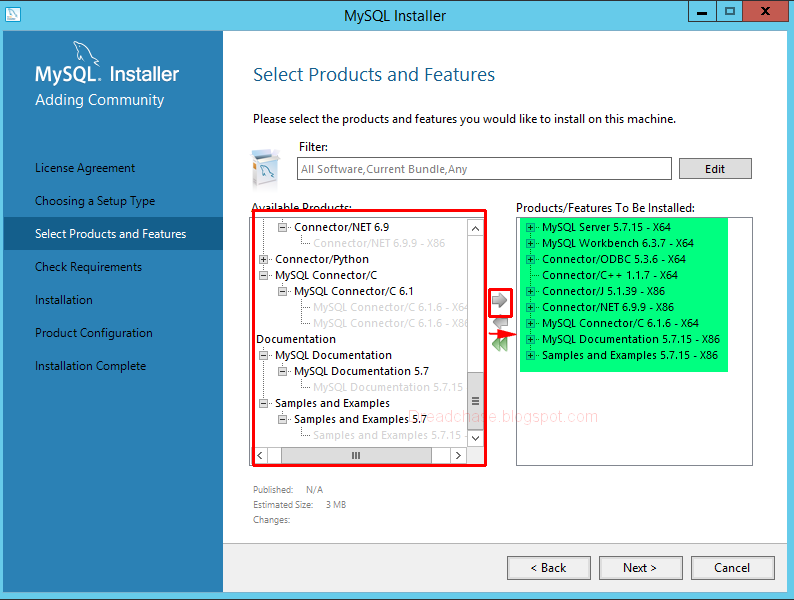This screenshot has width=794, height=600.
Task: Click the remove-all double left arrow
Action: coord(500,344)
